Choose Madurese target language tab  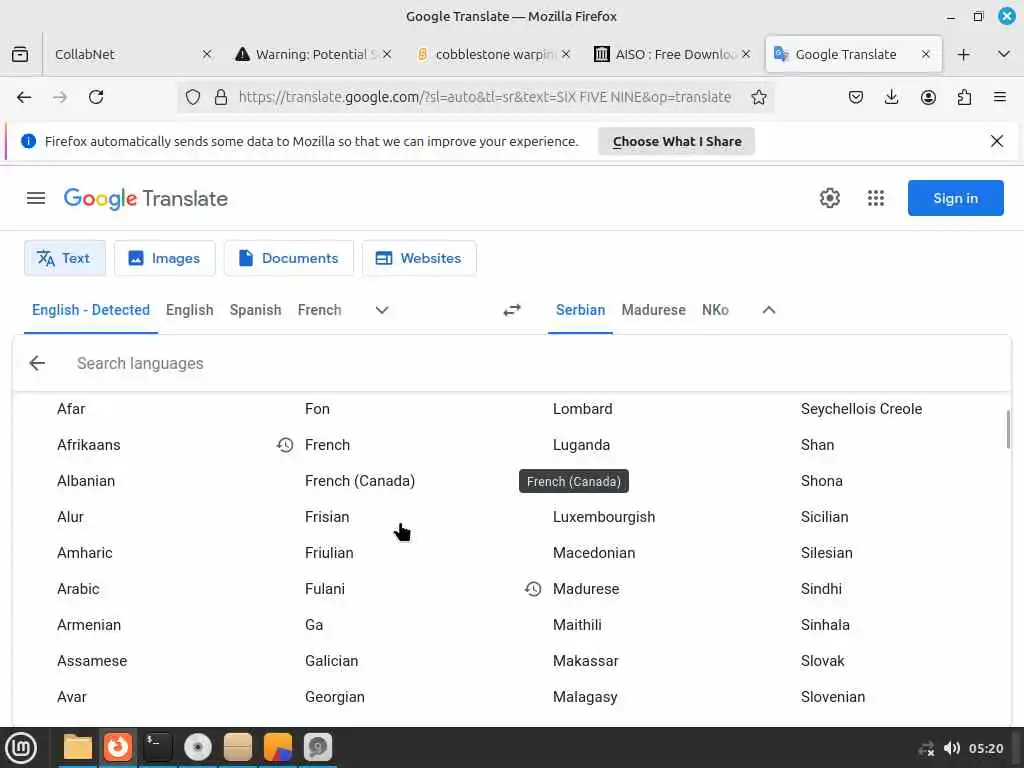click(x=653, y=310)
